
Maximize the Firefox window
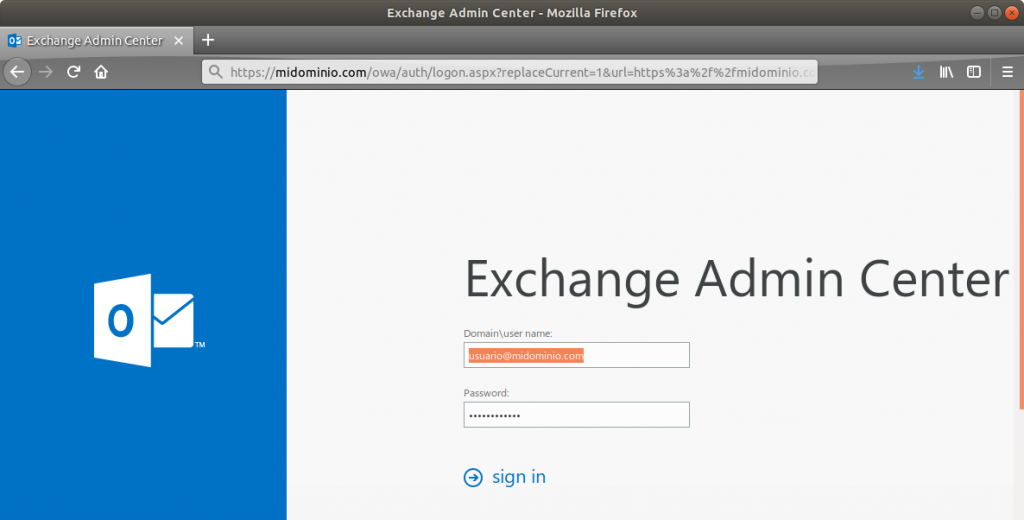coord(994,13)
